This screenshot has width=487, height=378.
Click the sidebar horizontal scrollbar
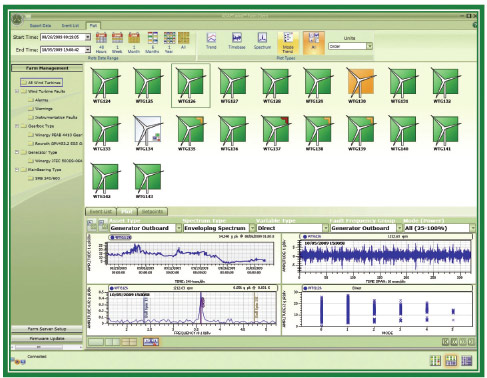[x=47, y=347]
